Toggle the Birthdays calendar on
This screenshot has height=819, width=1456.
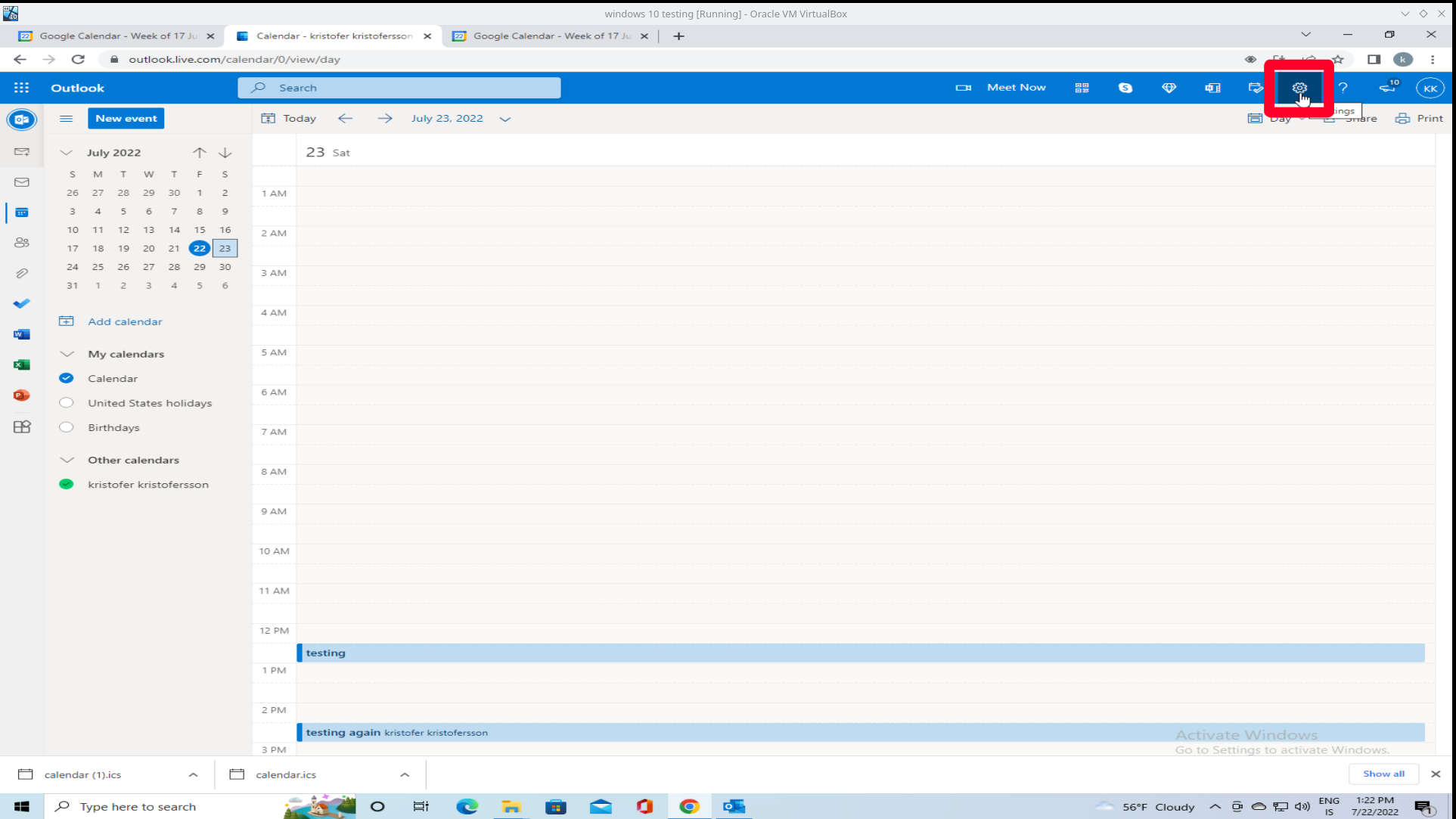67,427
